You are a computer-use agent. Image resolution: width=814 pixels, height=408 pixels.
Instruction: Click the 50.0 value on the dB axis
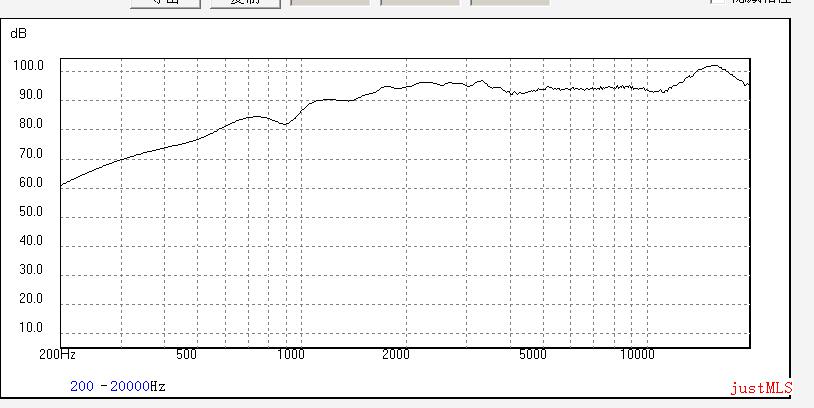click(x=32, y=212)
